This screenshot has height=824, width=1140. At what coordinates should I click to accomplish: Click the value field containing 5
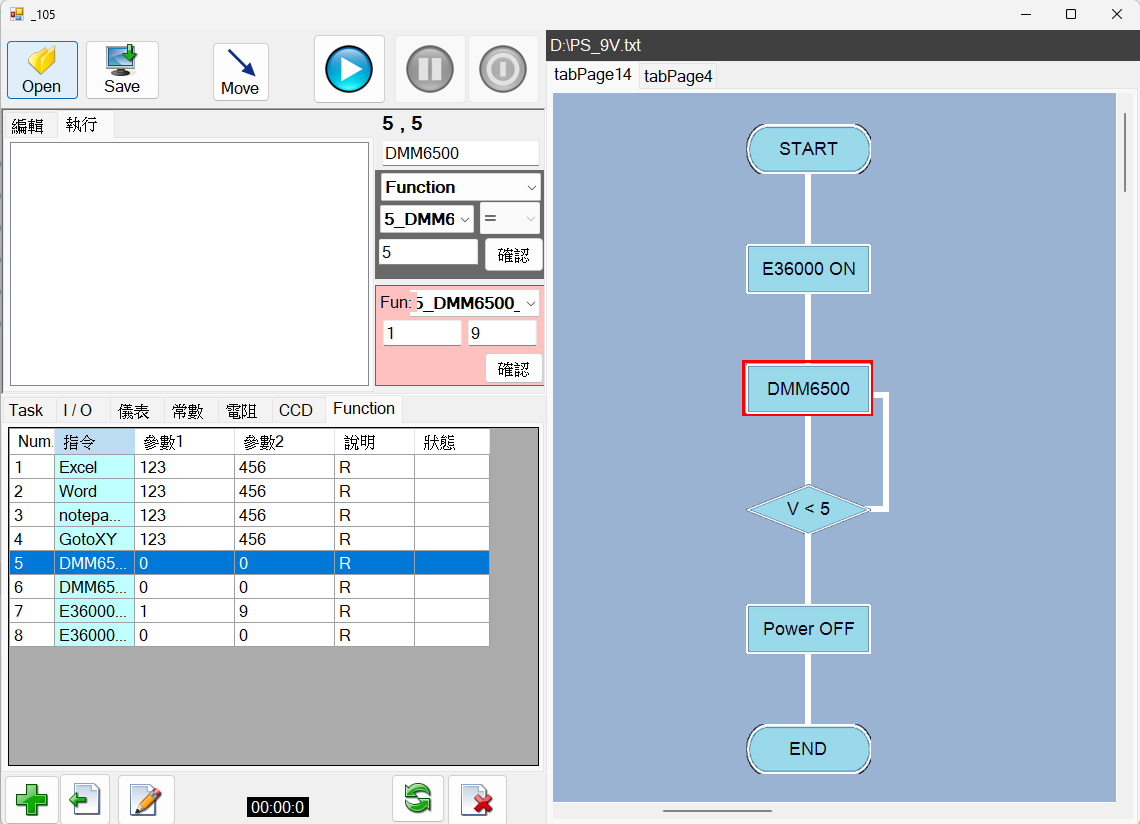[428, 252]
